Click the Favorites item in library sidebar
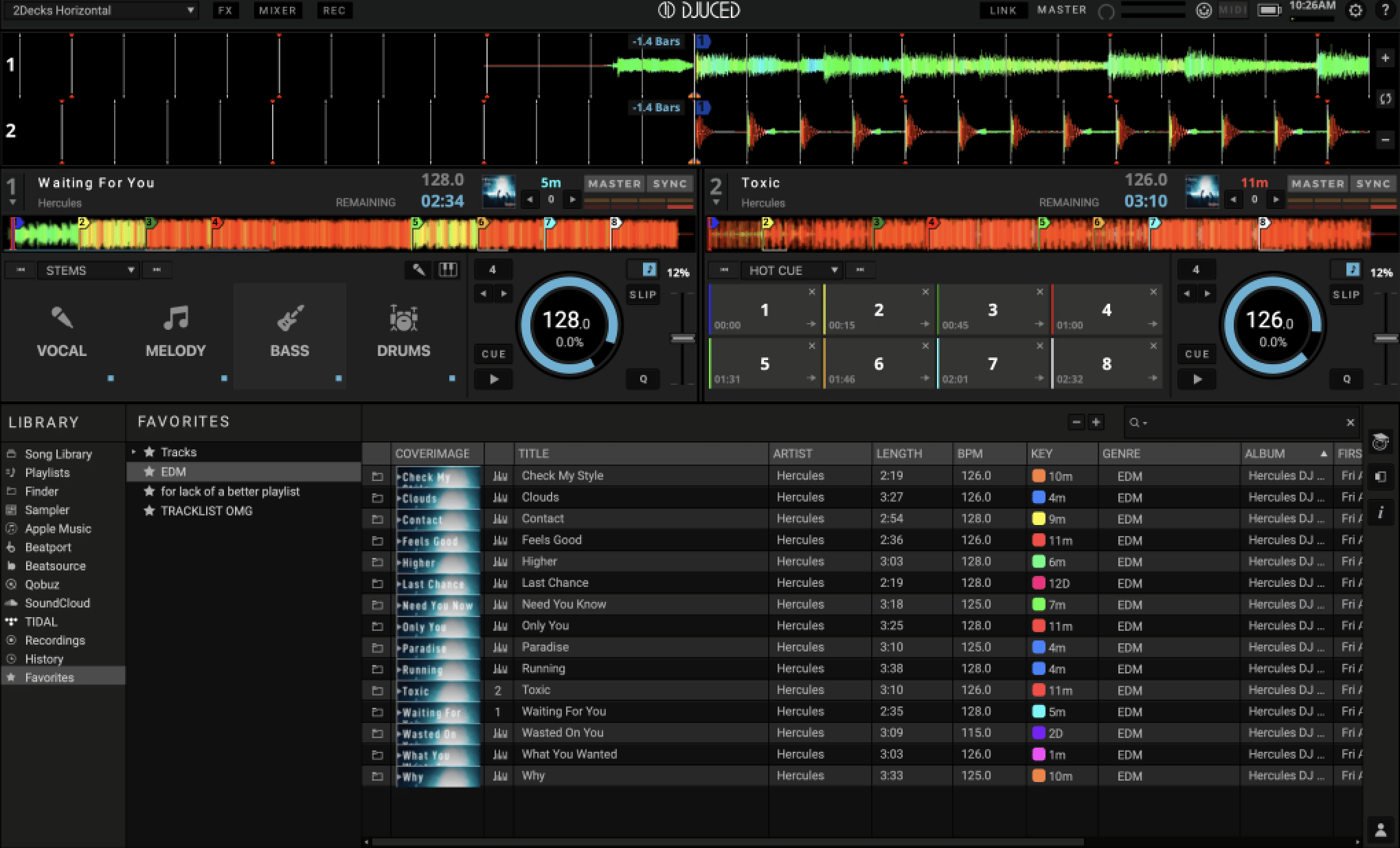Image resolution: width=1400 pixels, height=848 pixels. click(x=50, y=678)
